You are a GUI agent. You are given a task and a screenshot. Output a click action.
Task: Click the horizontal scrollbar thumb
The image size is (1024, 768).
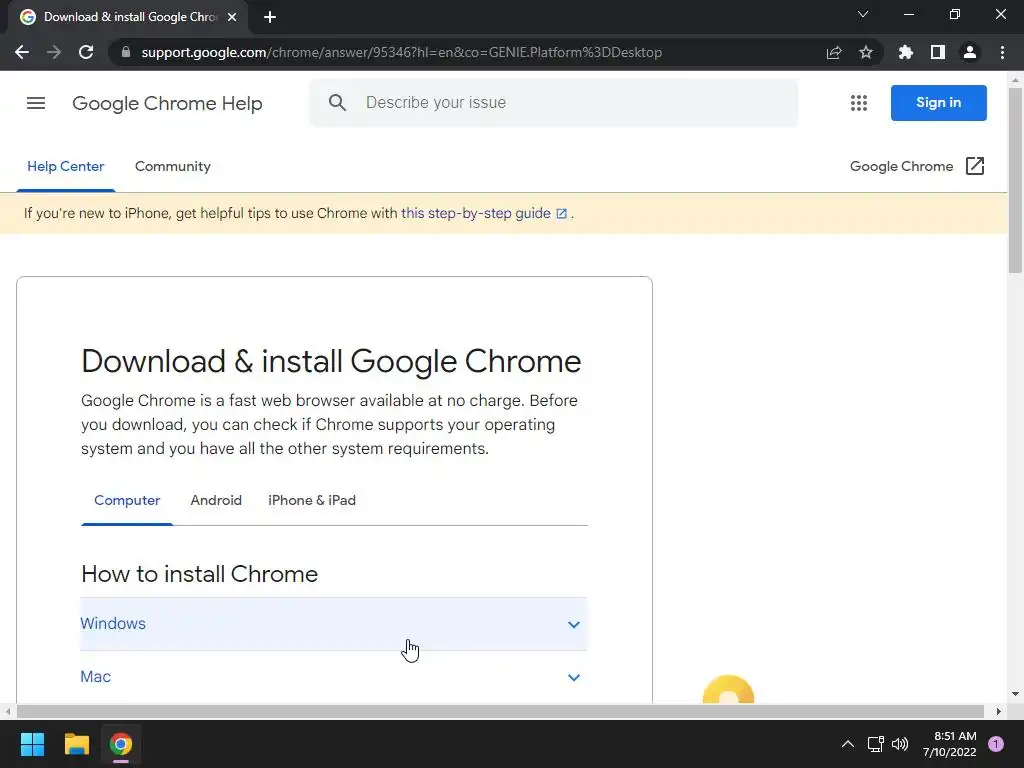tap(500, 711)
